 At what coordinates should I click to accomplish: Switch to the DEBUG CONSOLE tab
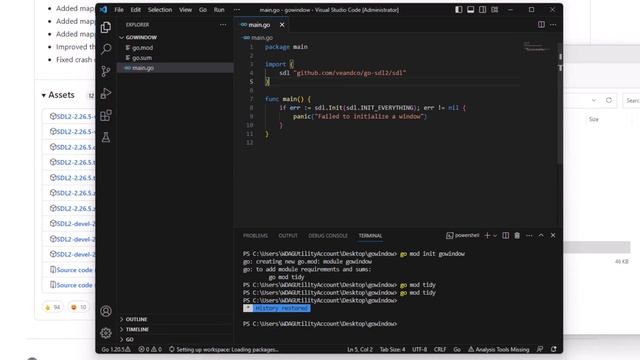[328, 236]
